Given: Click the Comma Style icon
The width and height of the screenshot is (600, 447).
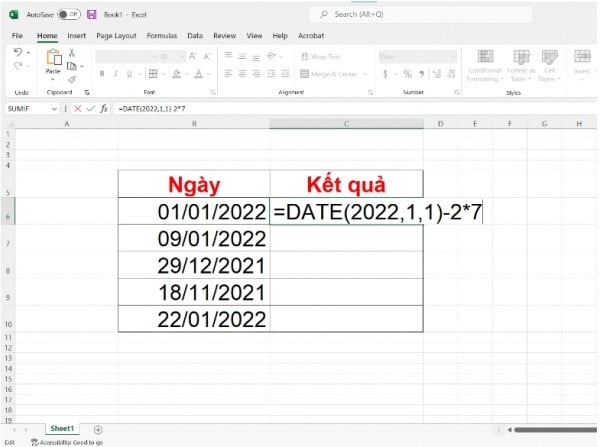Looking at the screenshot, I should pos(421,74).
